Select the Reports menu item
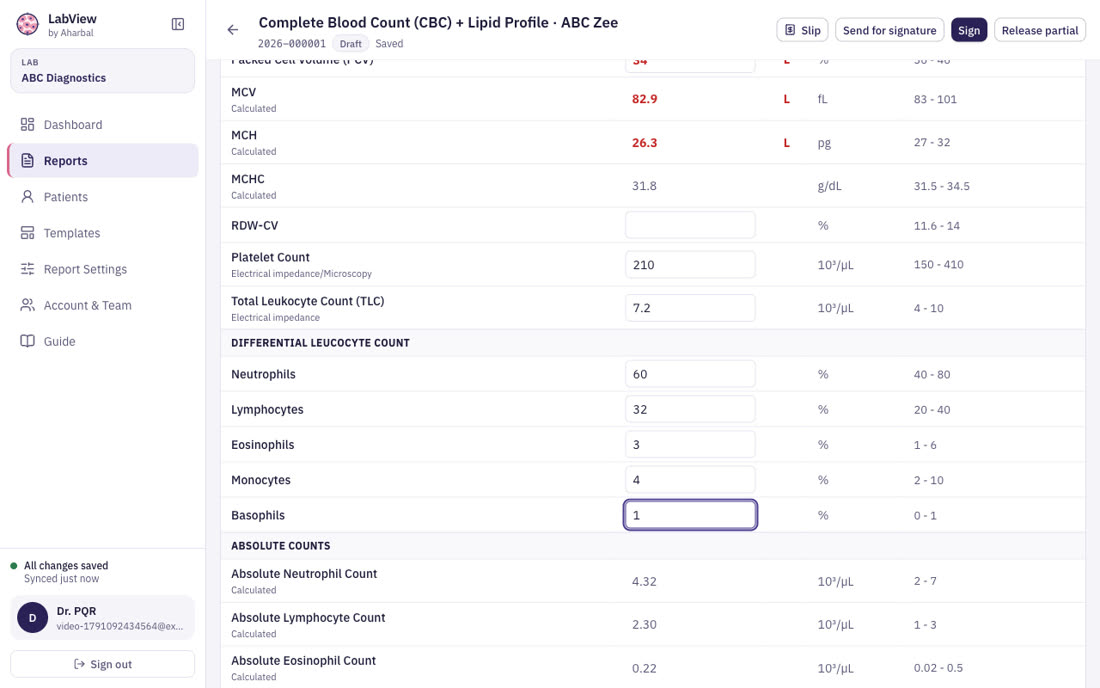 (x=103, y=161)
